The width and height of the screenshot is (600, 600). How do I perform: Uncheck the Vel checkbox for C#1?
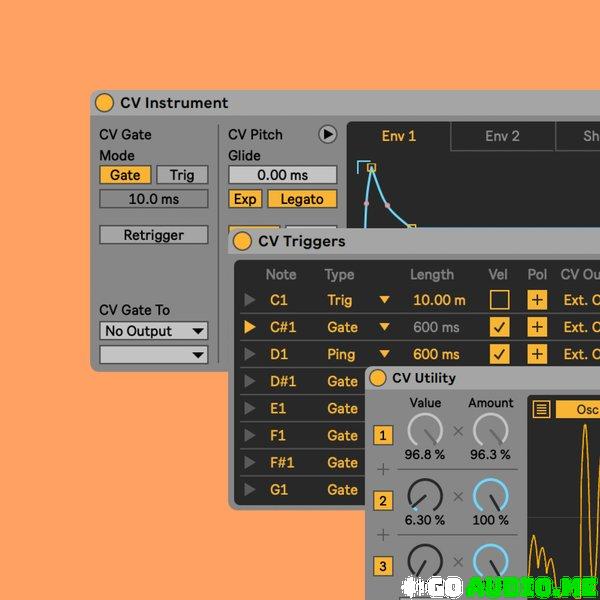point(499,327)
